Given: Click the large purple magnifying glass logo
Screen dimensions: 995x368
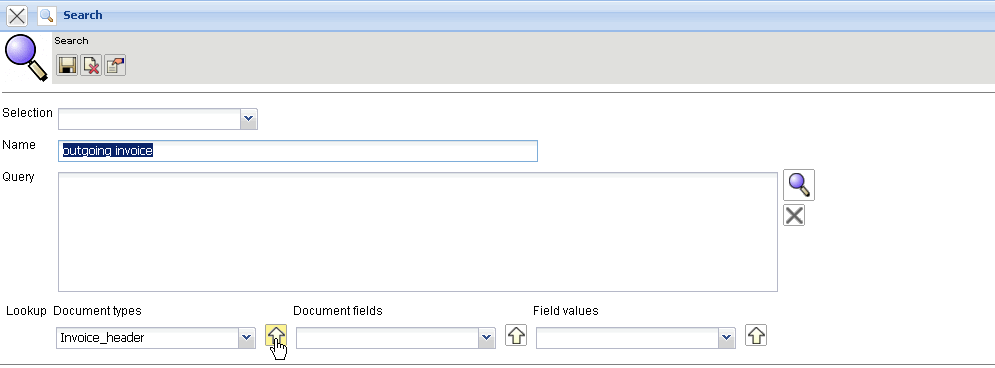Looking at the screenshot, I should point(26,58).
